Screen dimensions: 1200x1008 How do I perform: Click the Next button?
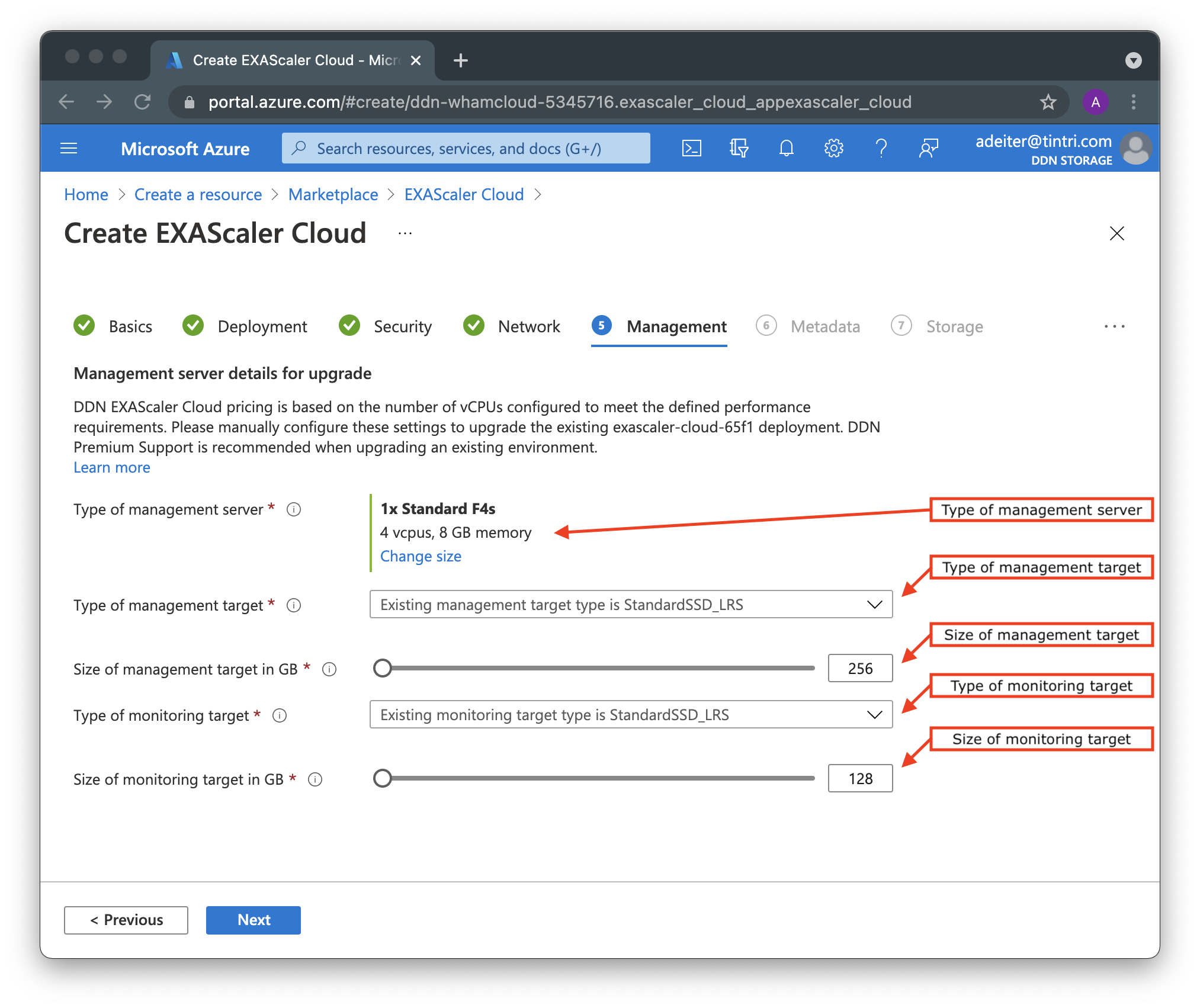[x=254, y=920]
